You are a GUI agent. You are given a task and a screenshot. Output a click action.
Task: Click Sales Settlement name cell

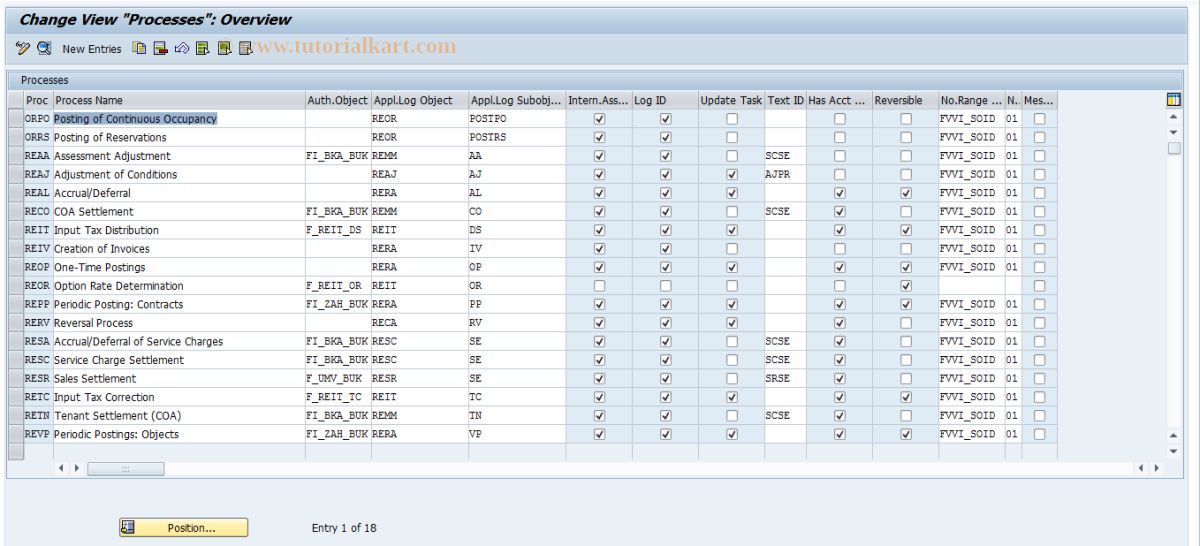click(x=179, y=378)
